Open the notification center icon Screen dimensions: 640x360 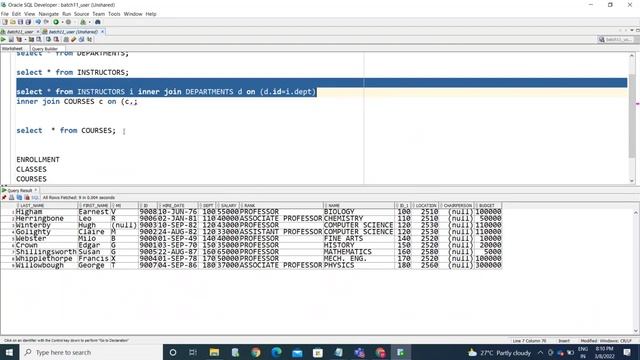[628, 352]
